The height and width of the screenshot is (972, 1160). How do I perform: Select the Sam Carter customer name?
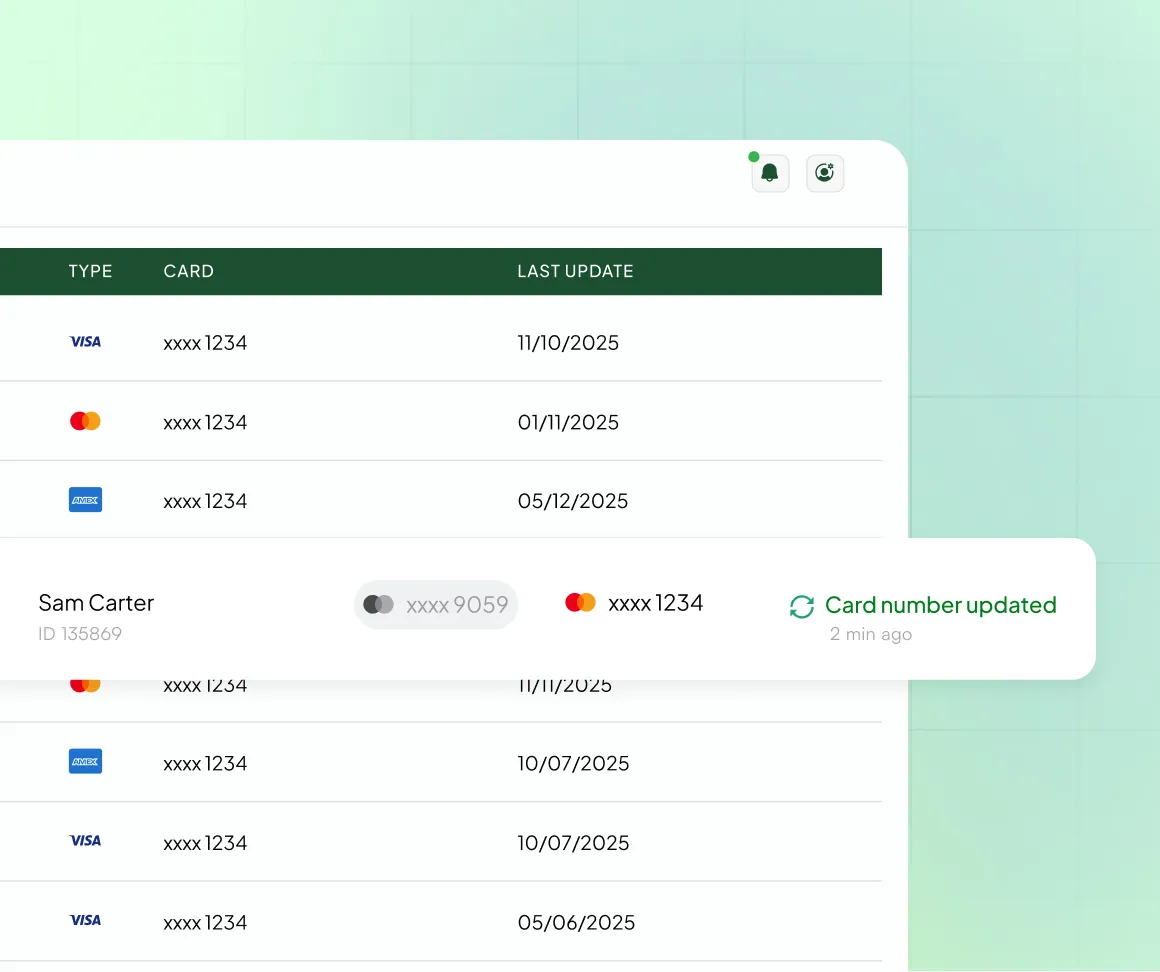pos(96,603)
